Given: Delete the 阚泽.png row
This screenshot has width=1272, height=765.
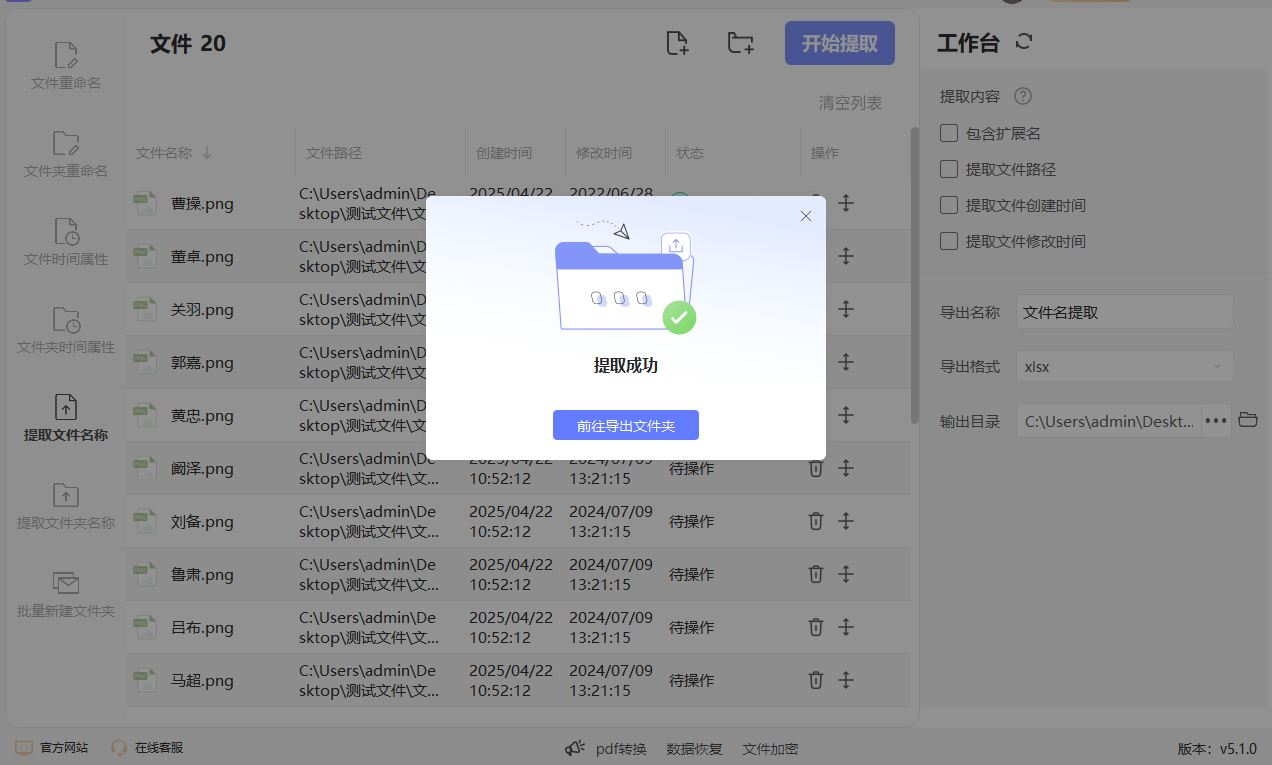Looking at the screenshot, I should [816, 468].
